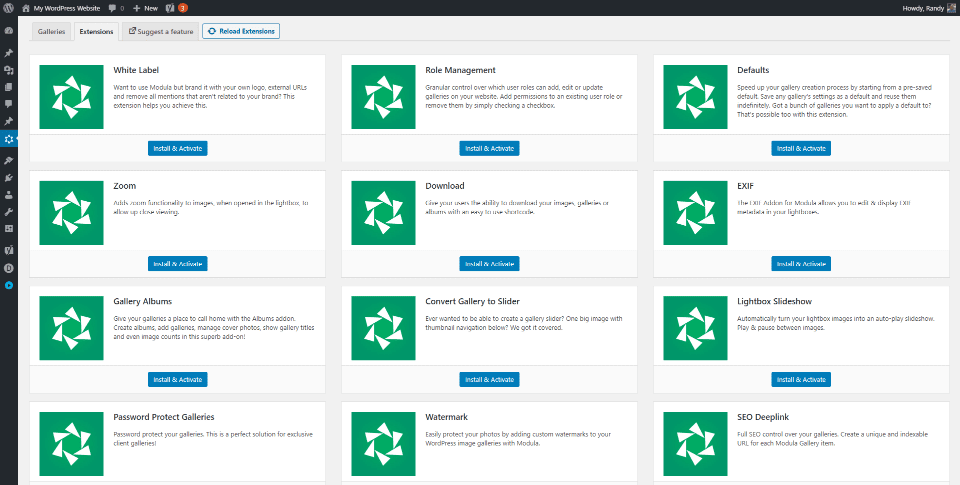Open the Comments sidebar menu icon
This screenshot has width=960, height=485.
tap(8, 104)
